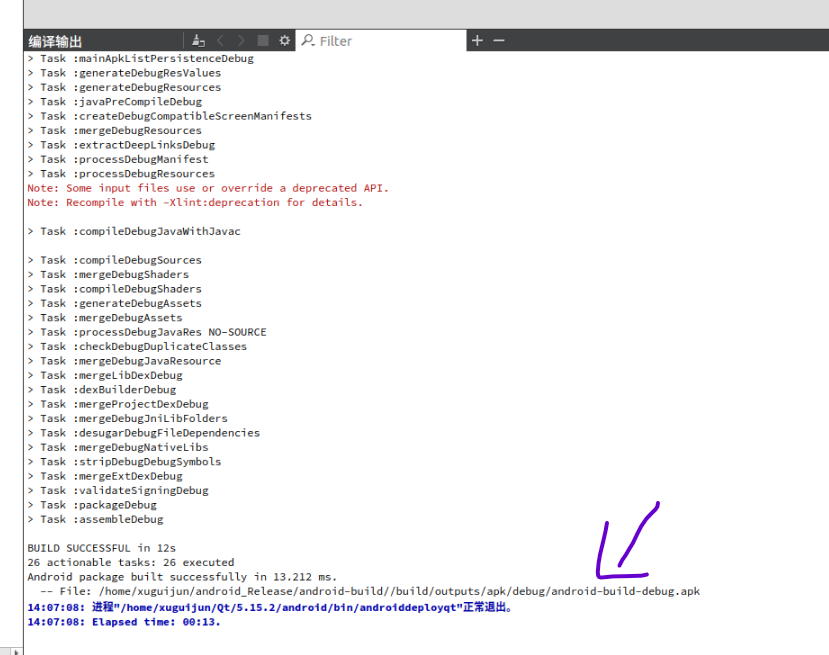Open the output pane settings gear
Viewport: 829px width, 655px height.
tap(284, 40)
